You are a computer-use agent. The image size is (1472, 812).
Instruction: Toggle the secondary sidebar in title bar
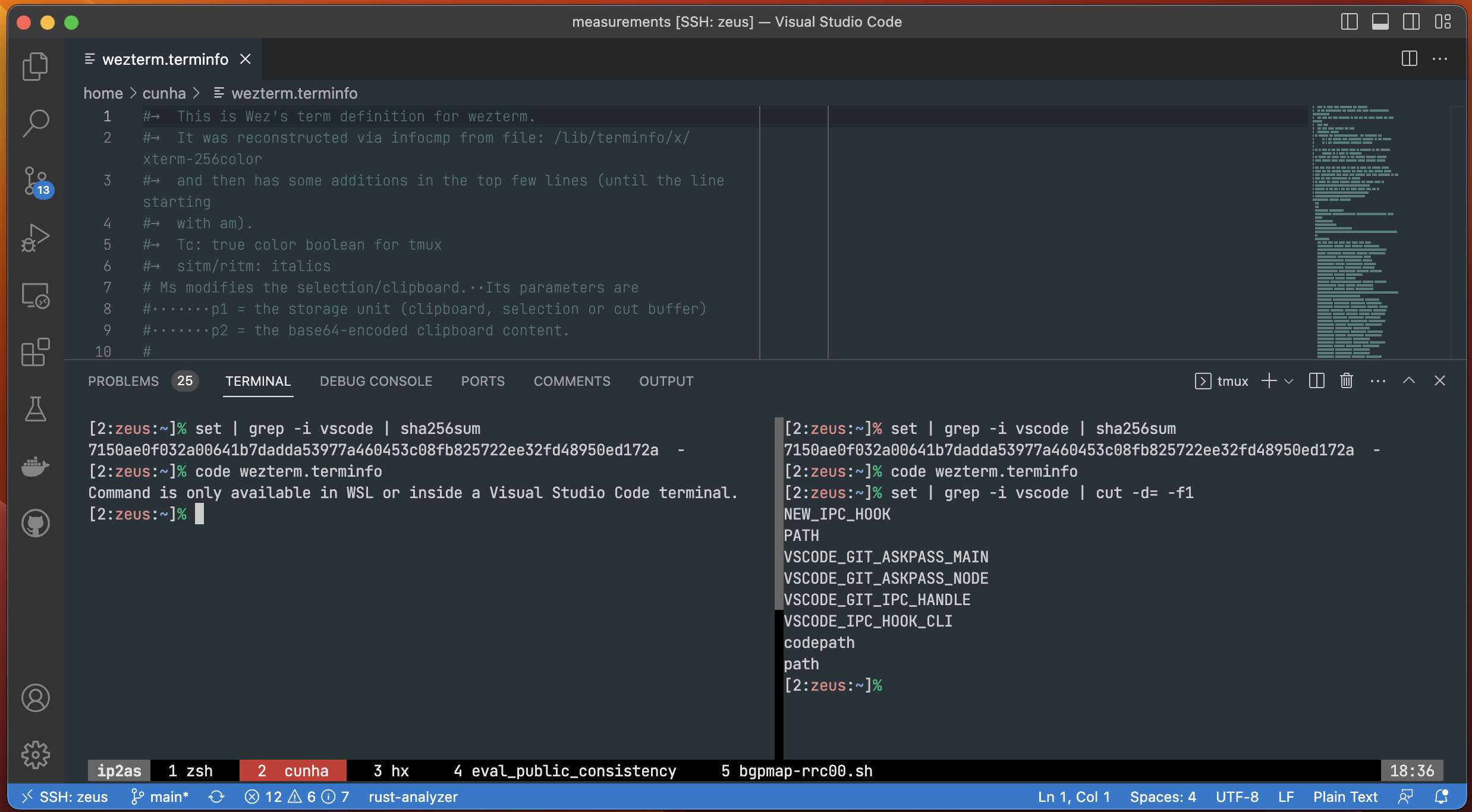(1410, 21)
